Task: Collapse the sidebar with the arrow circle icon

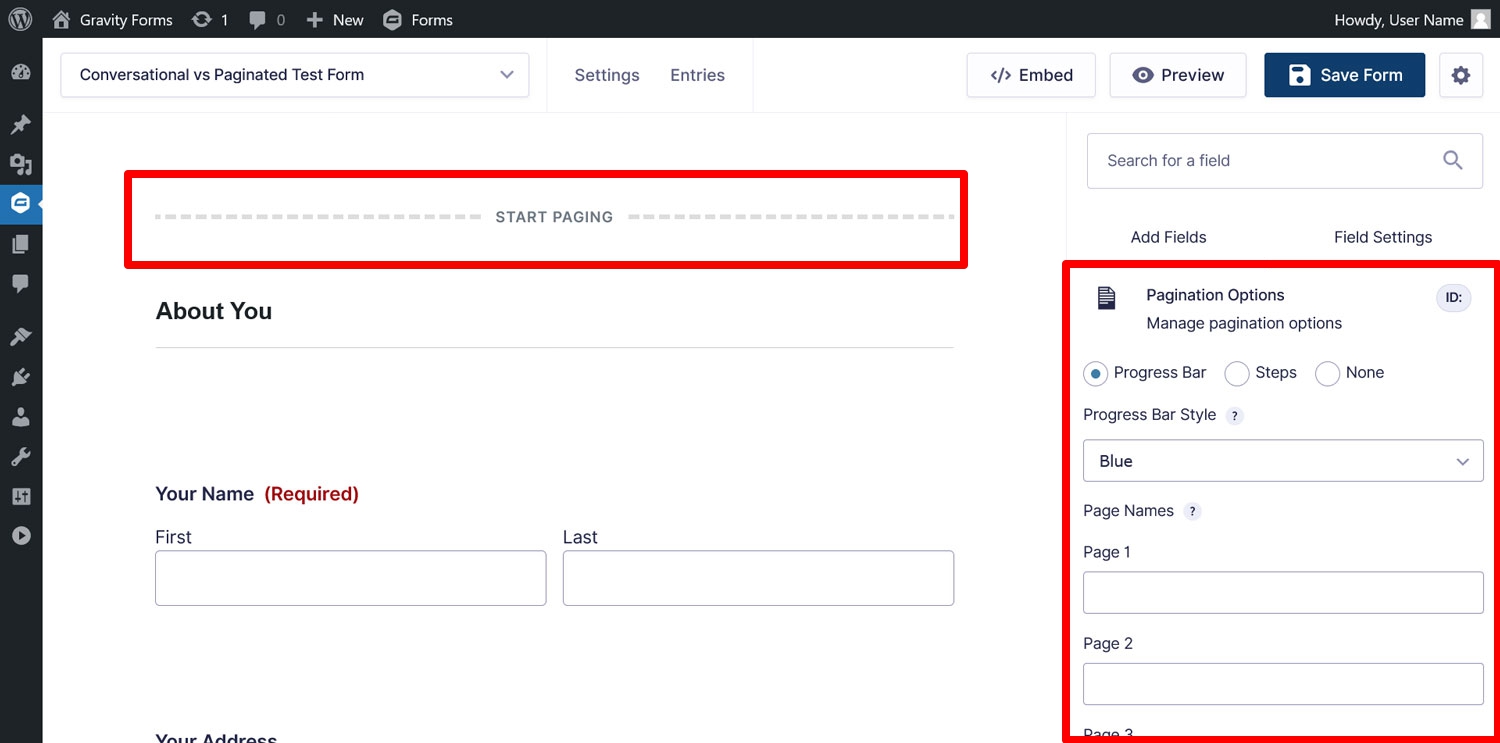Action: click(21, 536)
